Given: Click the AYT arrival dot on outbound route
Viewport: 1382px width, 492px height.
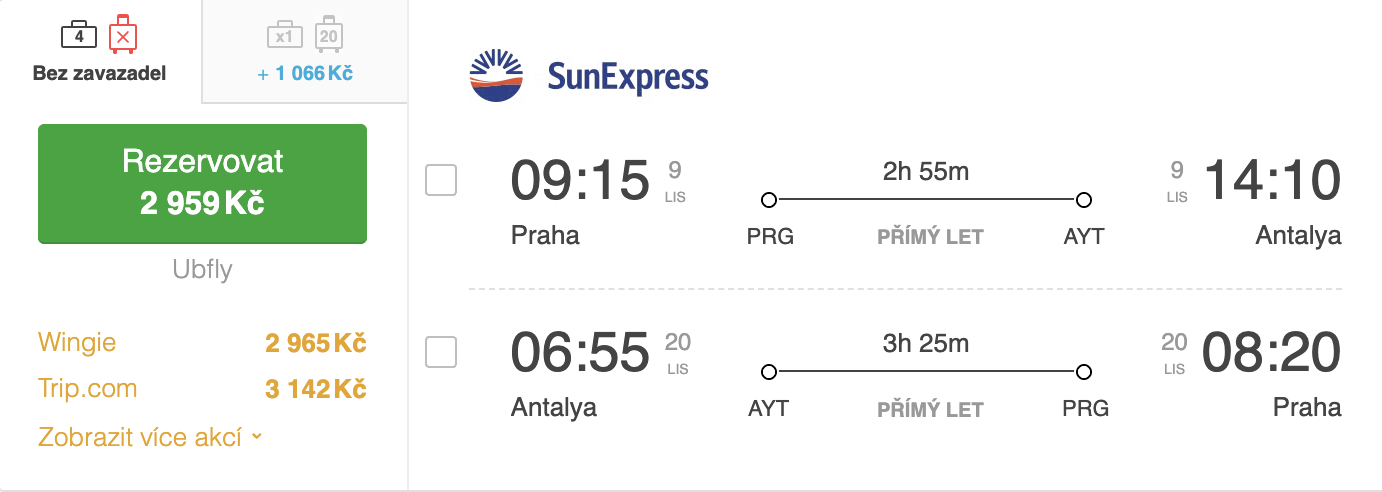Looking at the screenshot, I should coord(1084,200).
